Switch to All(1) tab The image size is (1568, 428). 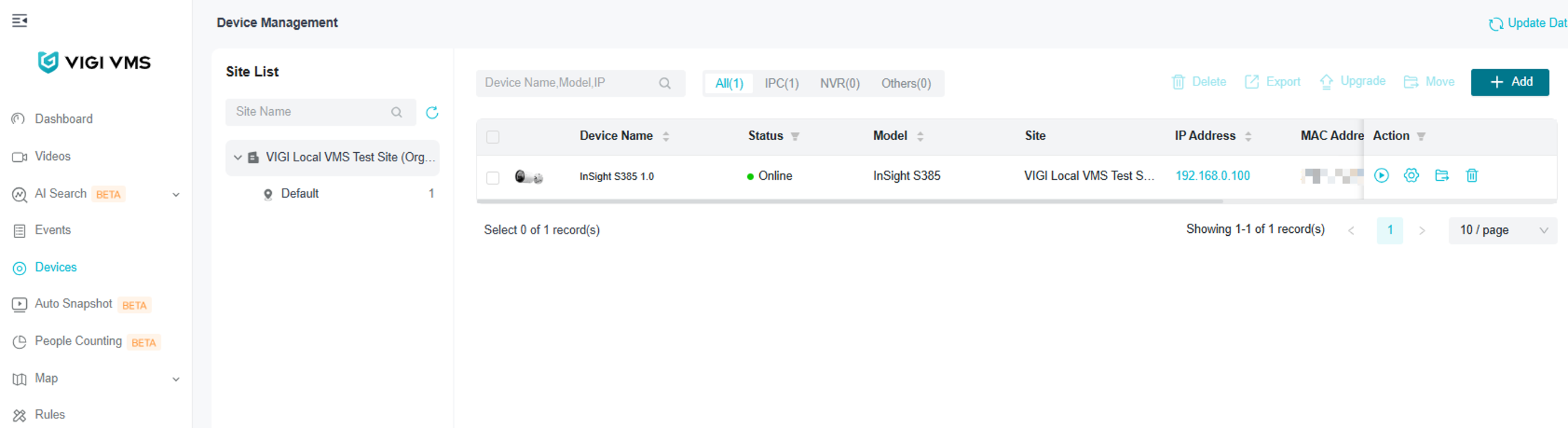(729, 84)
